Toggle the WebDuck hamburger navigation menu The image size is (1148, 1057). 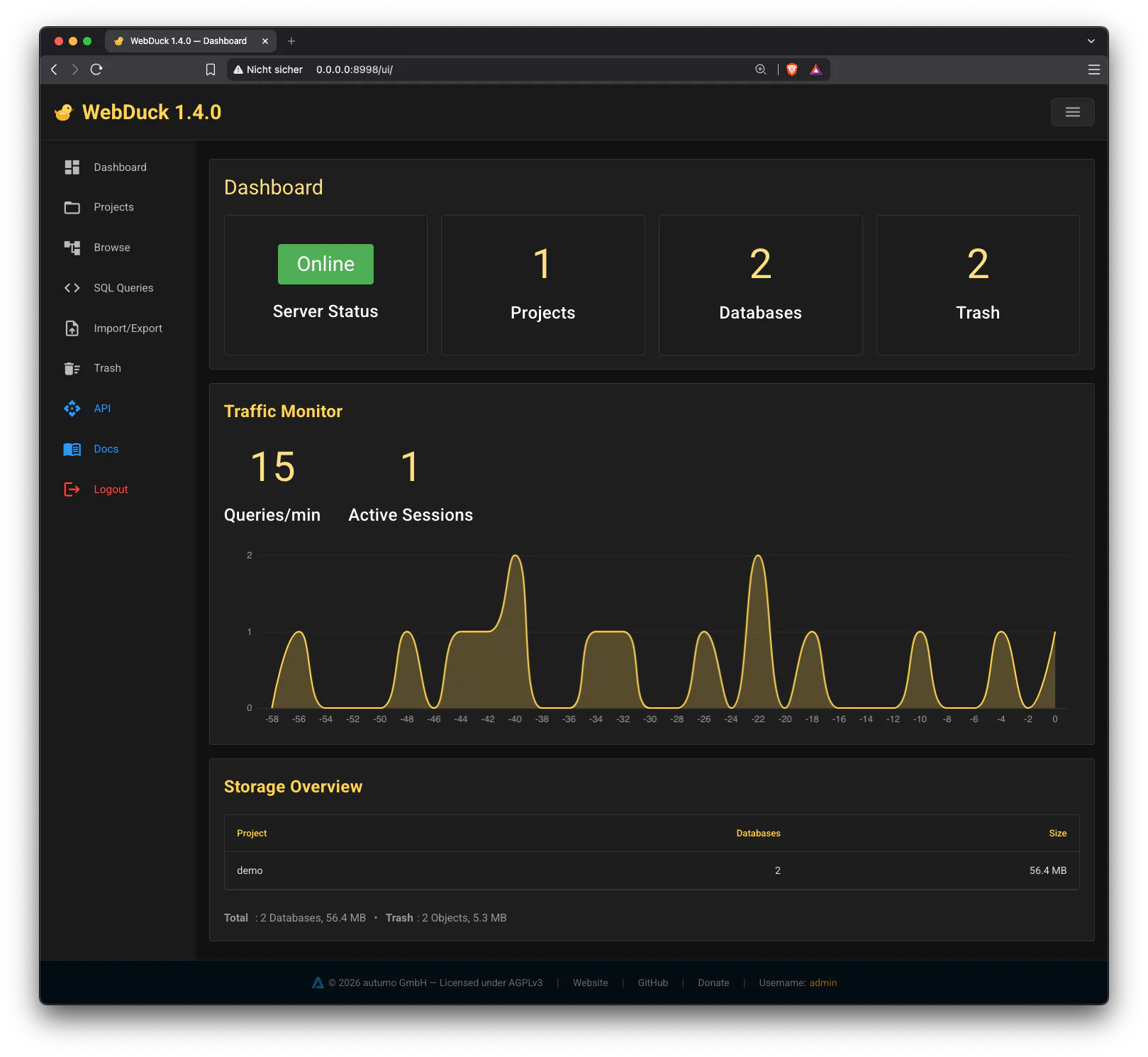coord(1072,112)
